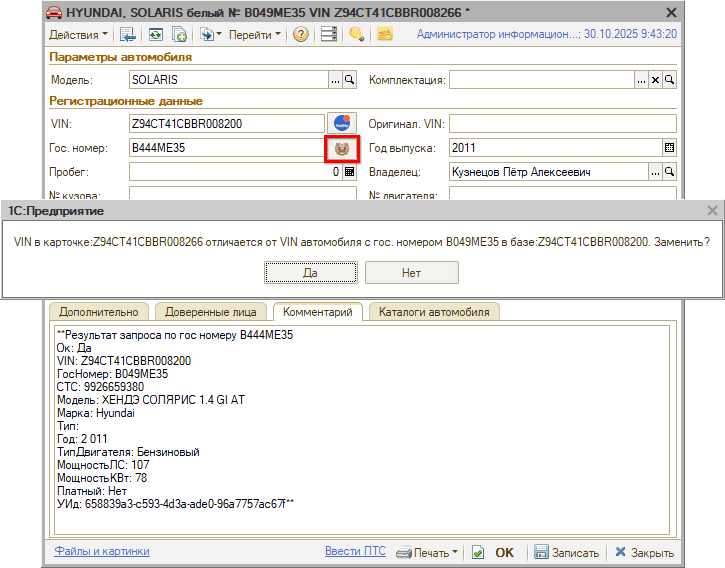Click into the Гос. номер input field
Image resolution: width=725 pixels, height=568 pixels.
225,148
